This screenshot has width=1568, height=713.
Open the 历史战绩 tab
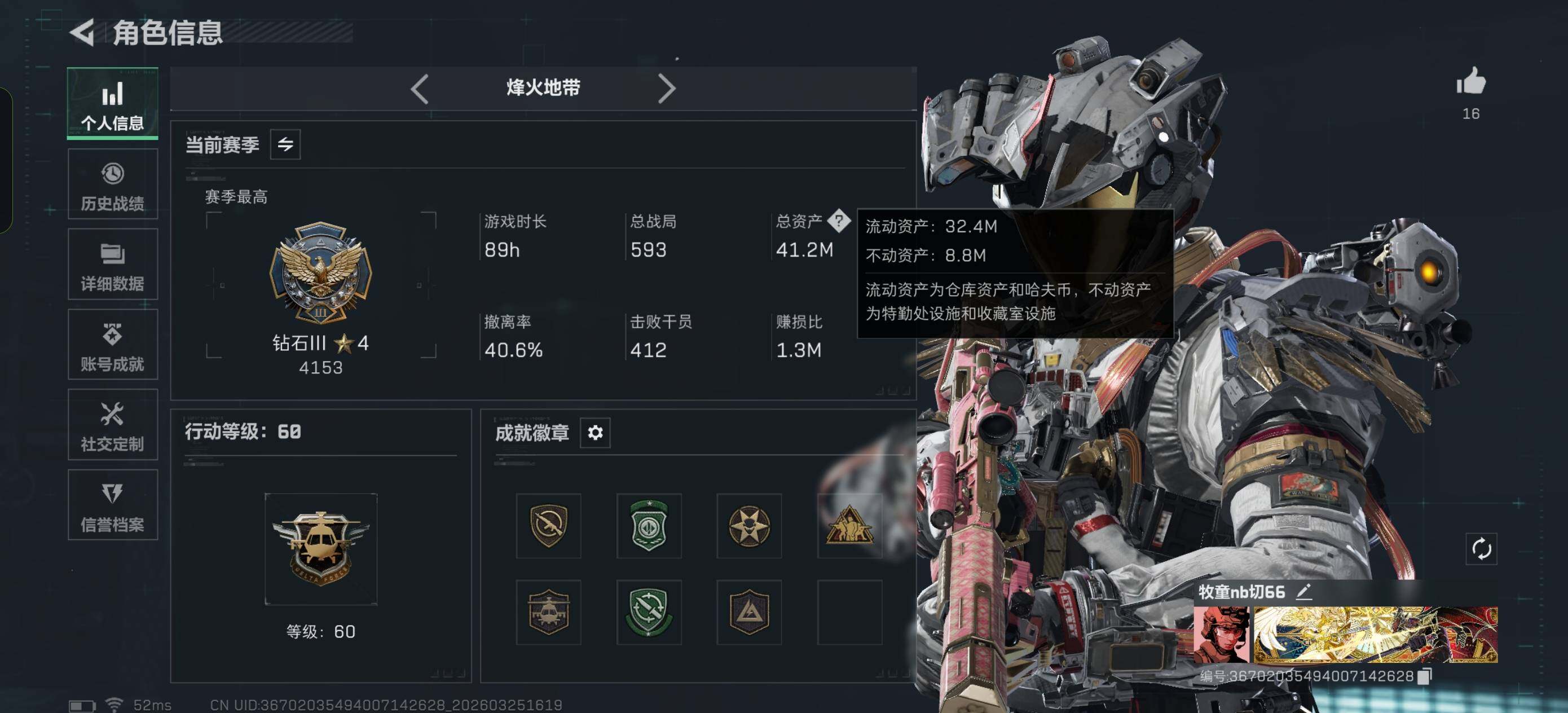(x=113, y=184)
